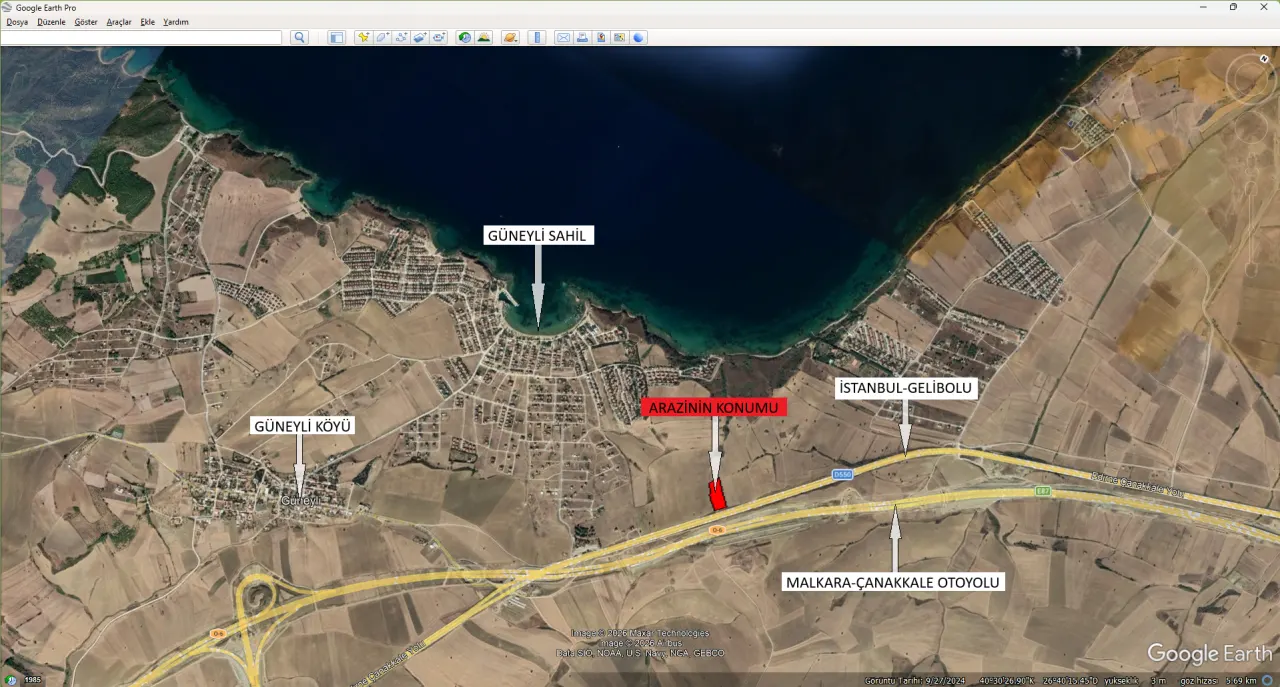1280x687 pixels.
Task: Click the Görüntü Tarihi date in status bar
Action: pos(915,680)
